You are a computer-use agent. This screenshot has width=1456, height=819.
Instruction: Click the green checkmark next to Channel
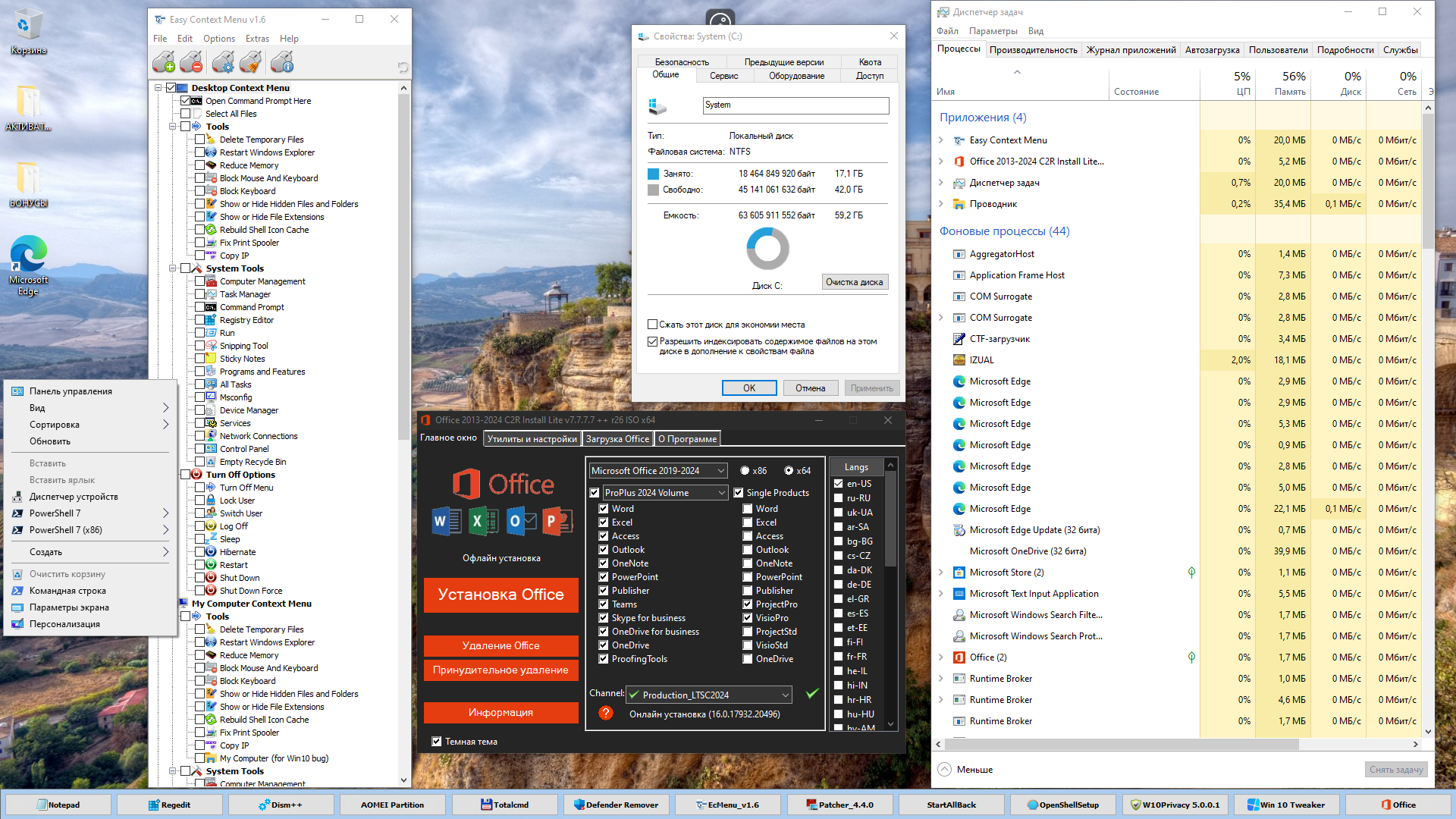click(811, 693)
